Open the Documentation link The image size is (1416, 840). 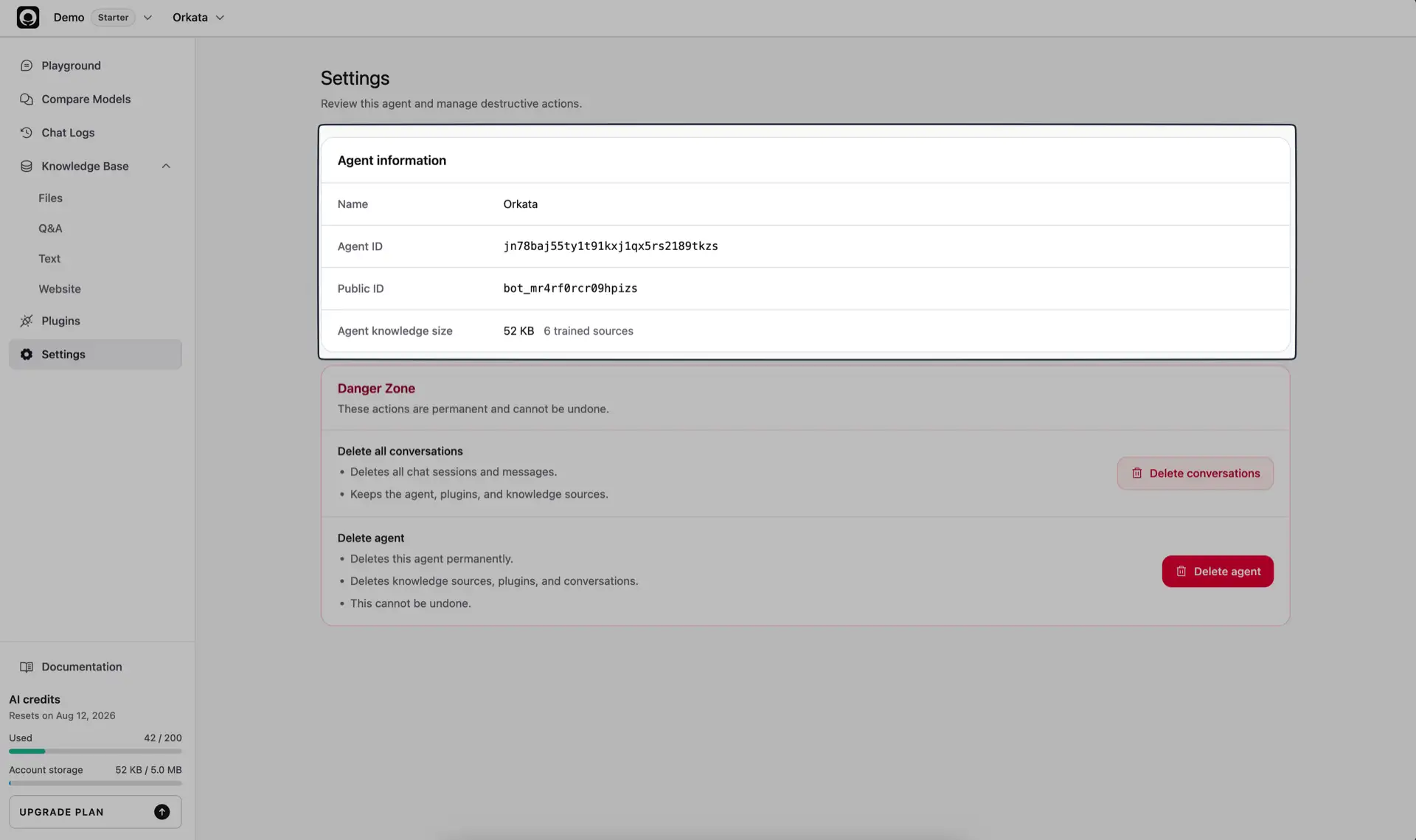click(x=82, y=667)
